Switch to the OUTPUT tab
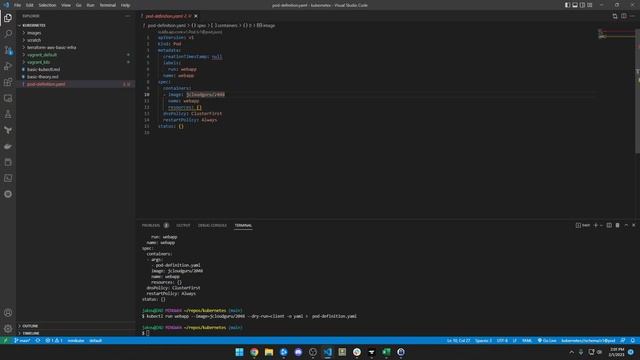640x360 pixels. (183, 225)
